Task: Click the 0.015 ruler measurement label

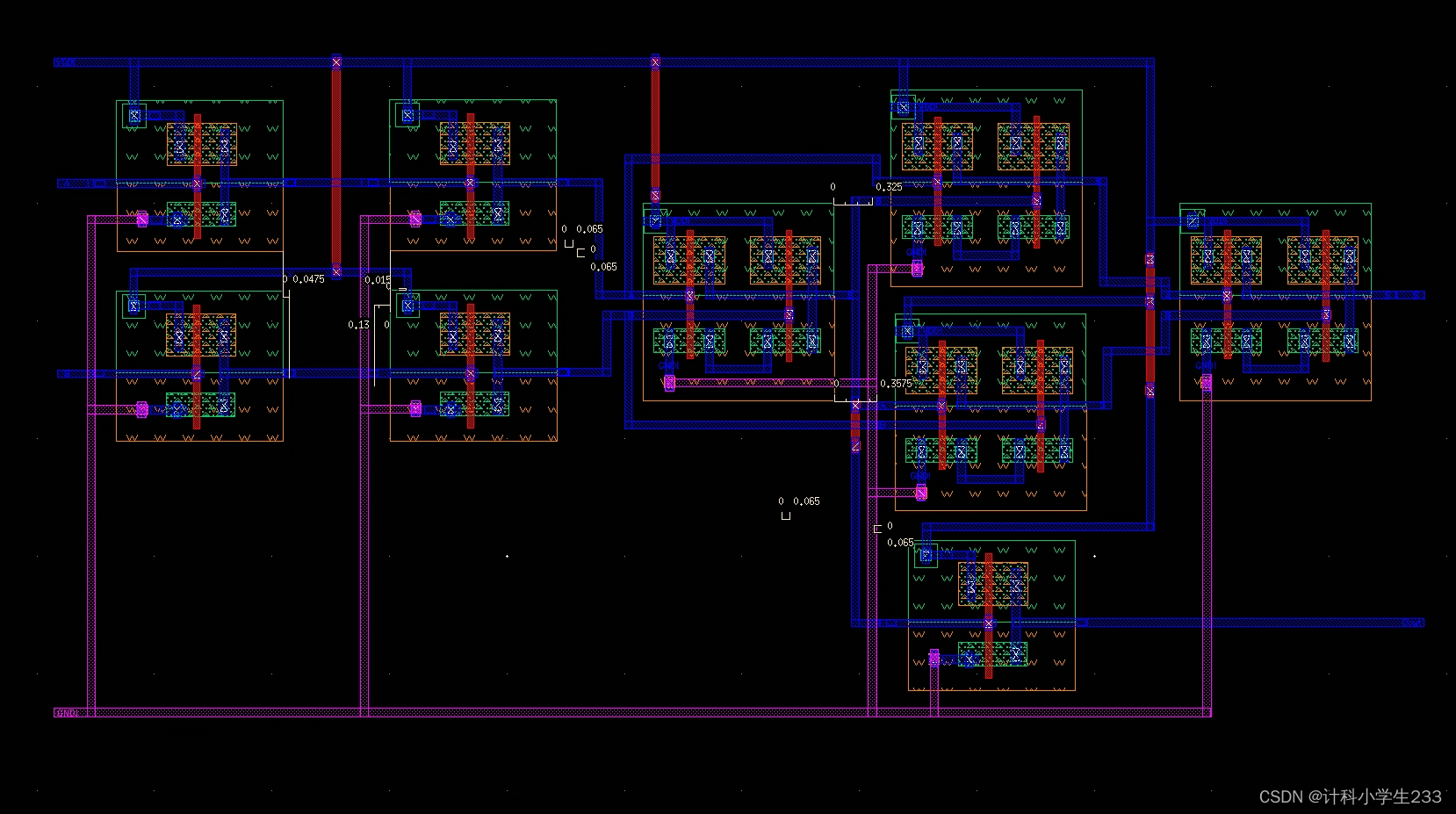Action: [378, 280]
